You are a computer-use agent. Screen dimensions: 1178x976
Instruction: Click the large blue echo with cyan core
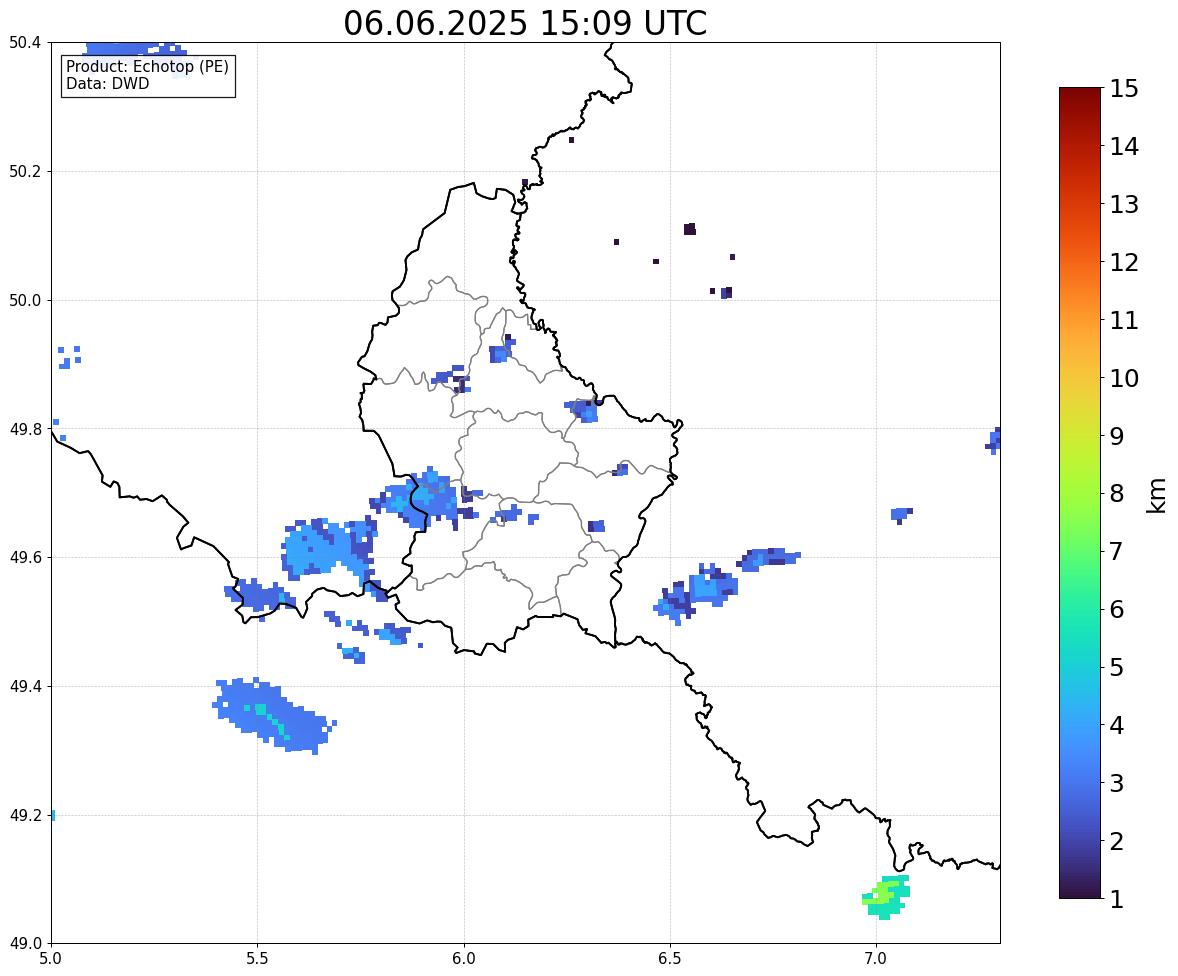(273, 716)
